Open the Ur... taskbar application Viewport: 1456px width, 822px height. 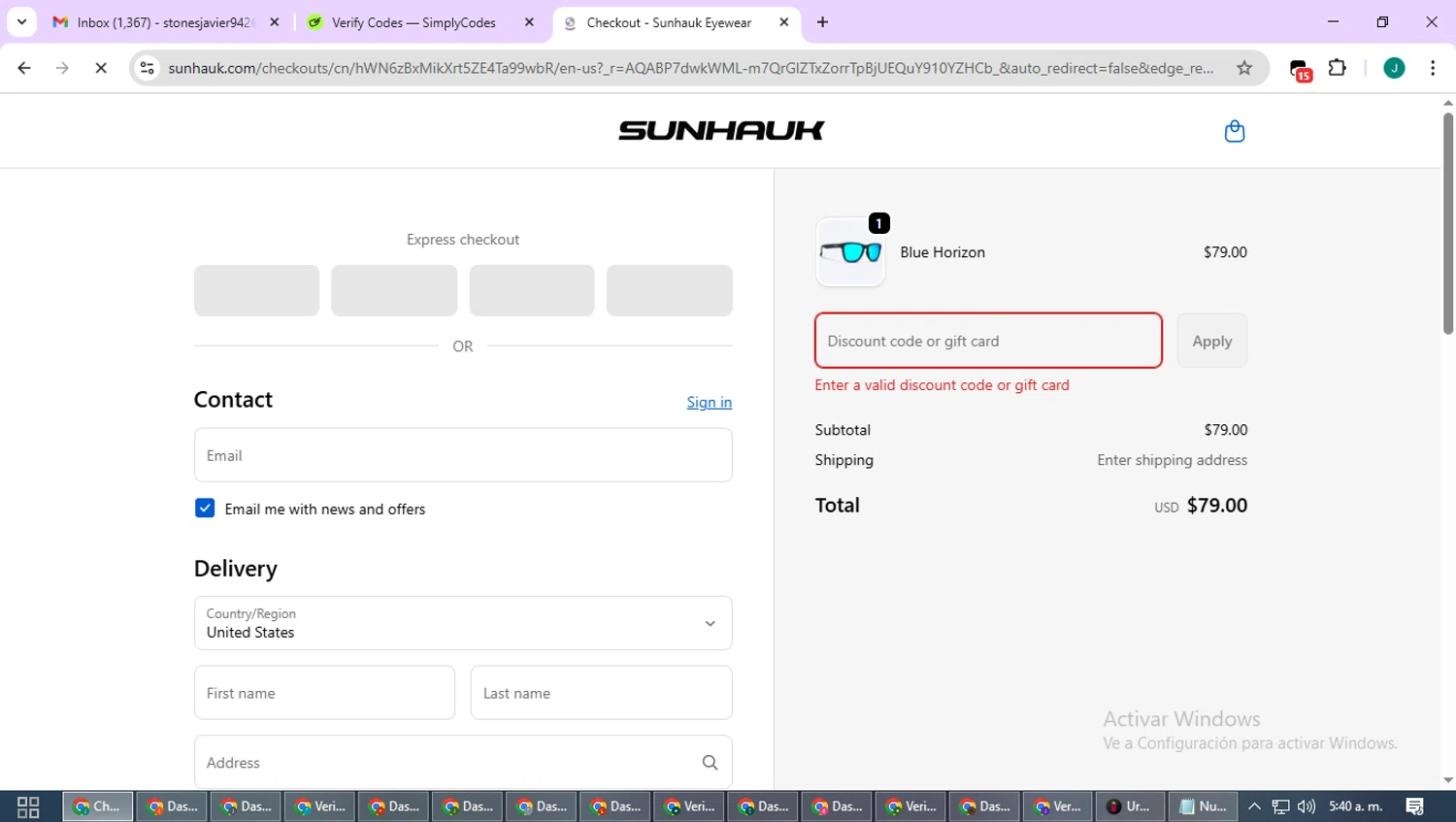click(1129, 806)
